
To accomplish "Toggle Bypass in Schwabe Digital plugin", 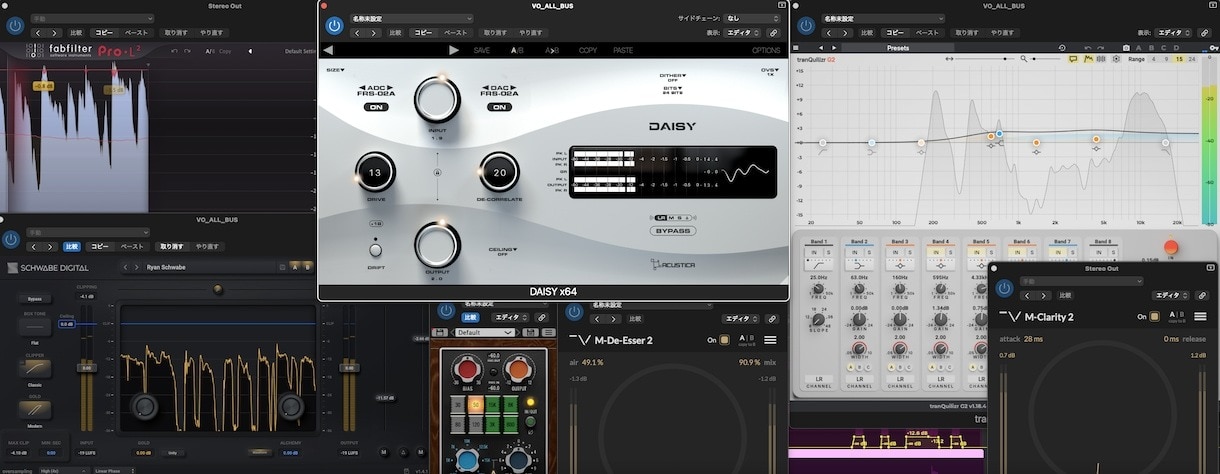I will point(34,298).
